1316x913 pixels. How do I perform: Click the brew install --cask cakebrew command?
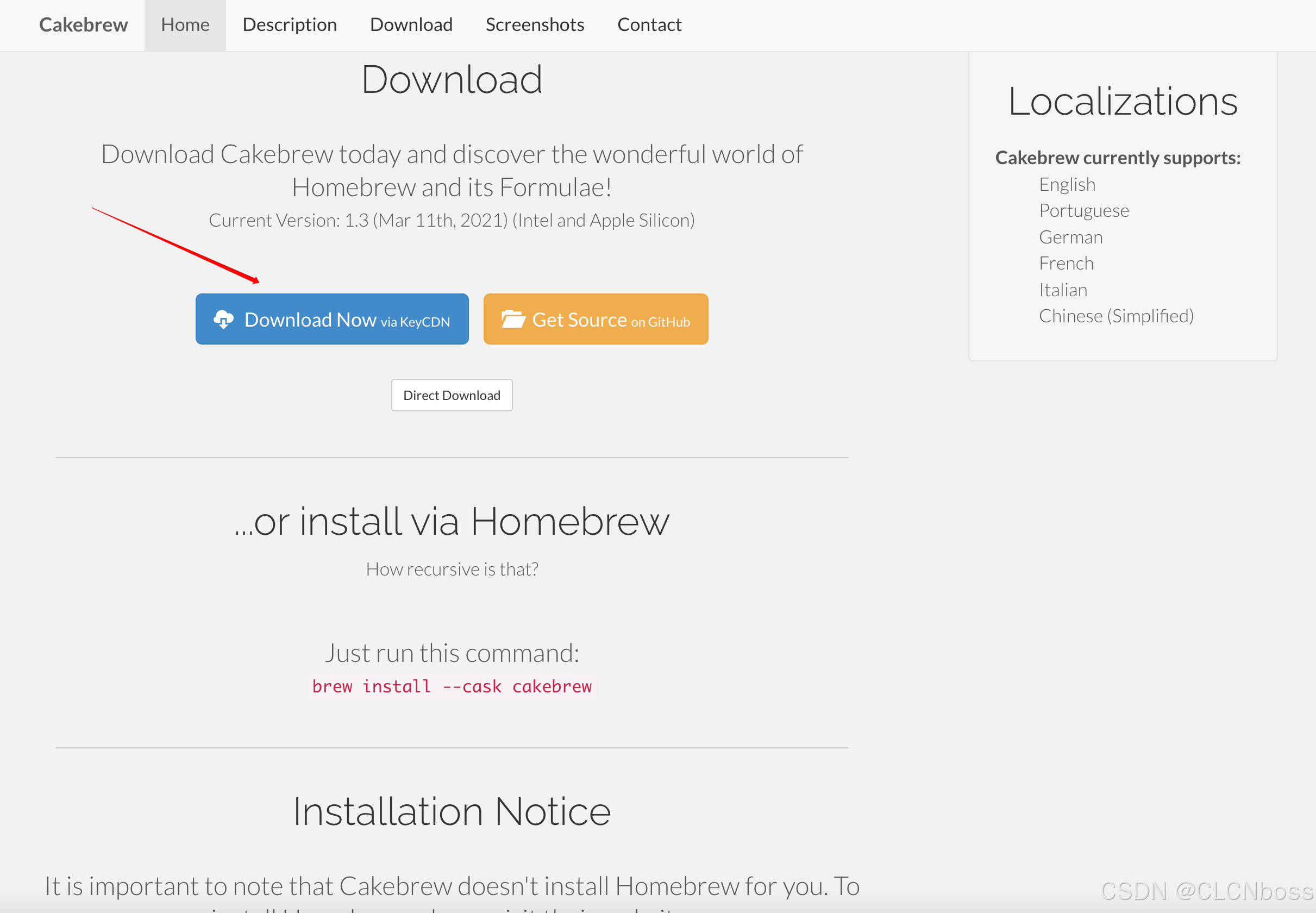tap(452, 686)
